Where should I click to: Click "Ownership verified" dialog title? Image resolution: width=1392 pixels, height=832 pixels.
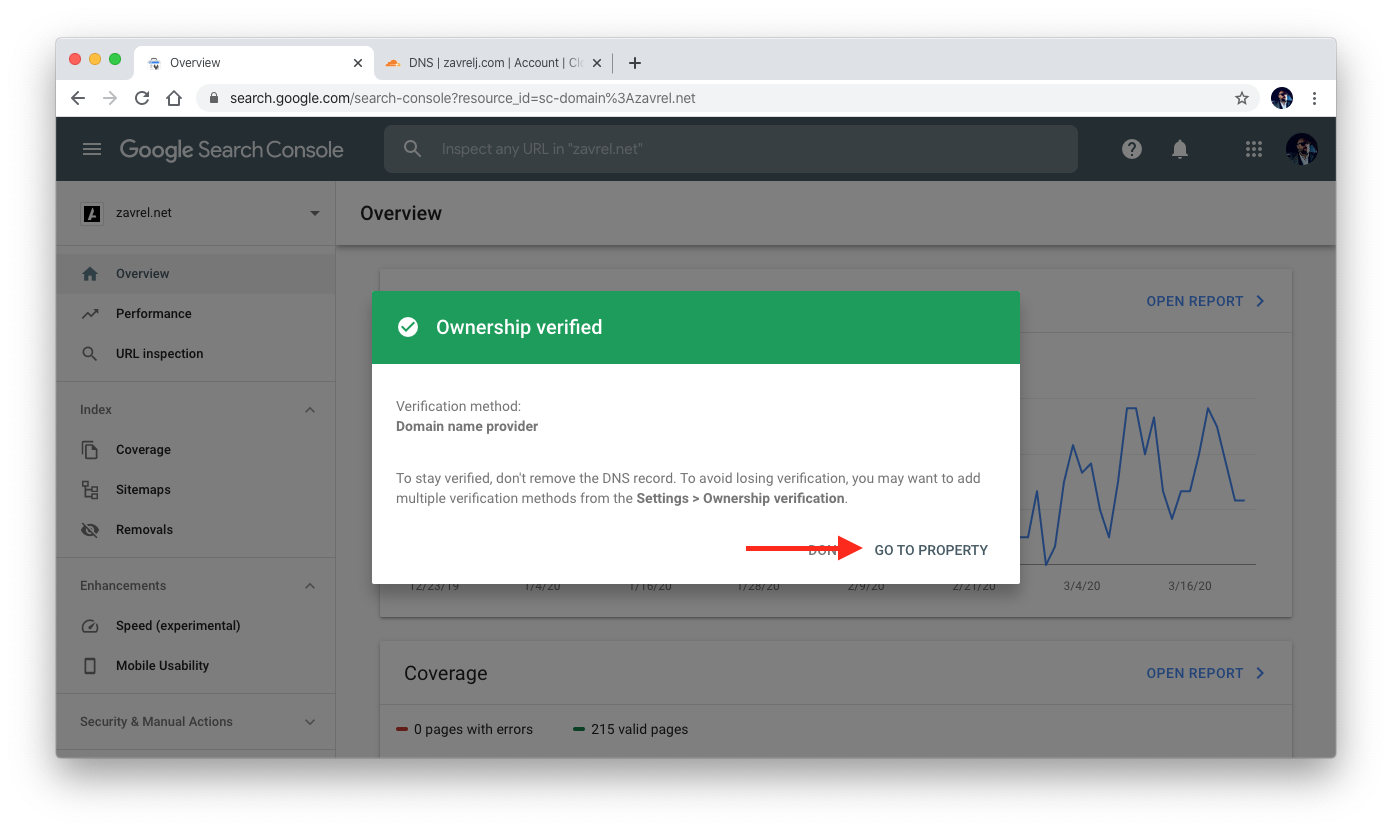(x=519, y=327)
